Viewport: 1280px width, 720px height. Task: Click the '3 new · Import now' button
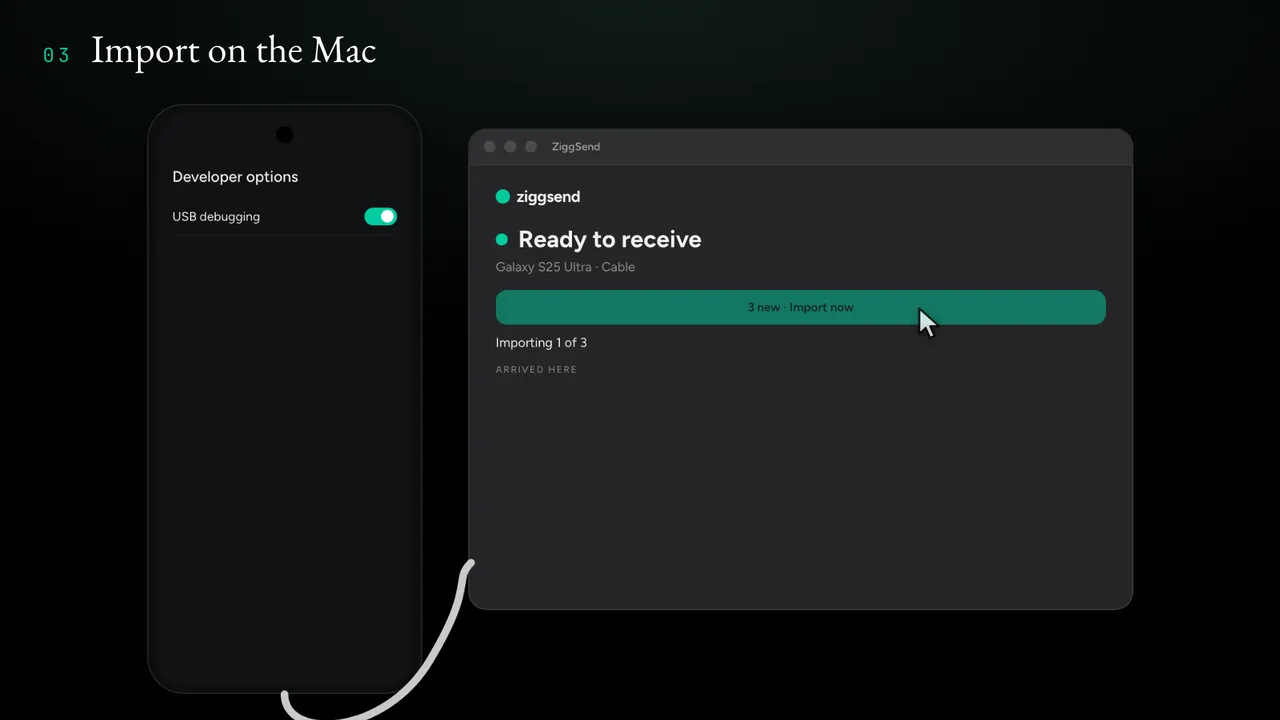coord(800,307)
